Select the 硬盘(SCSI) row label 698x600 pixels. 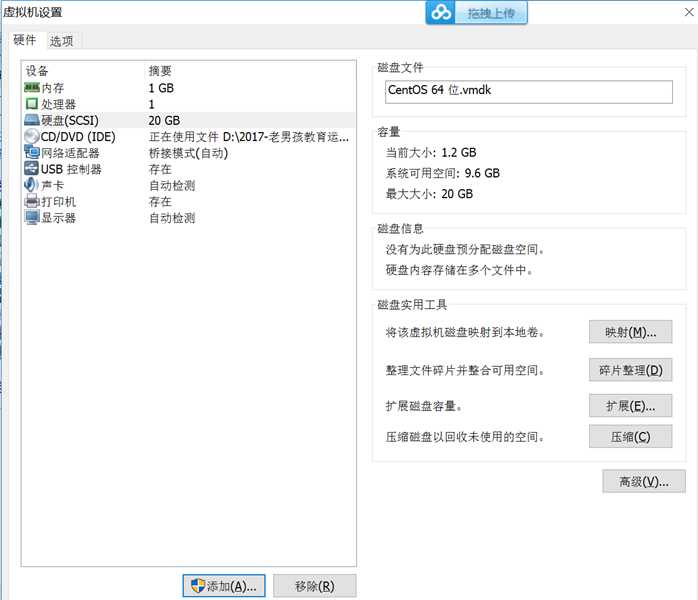point(69,120)
